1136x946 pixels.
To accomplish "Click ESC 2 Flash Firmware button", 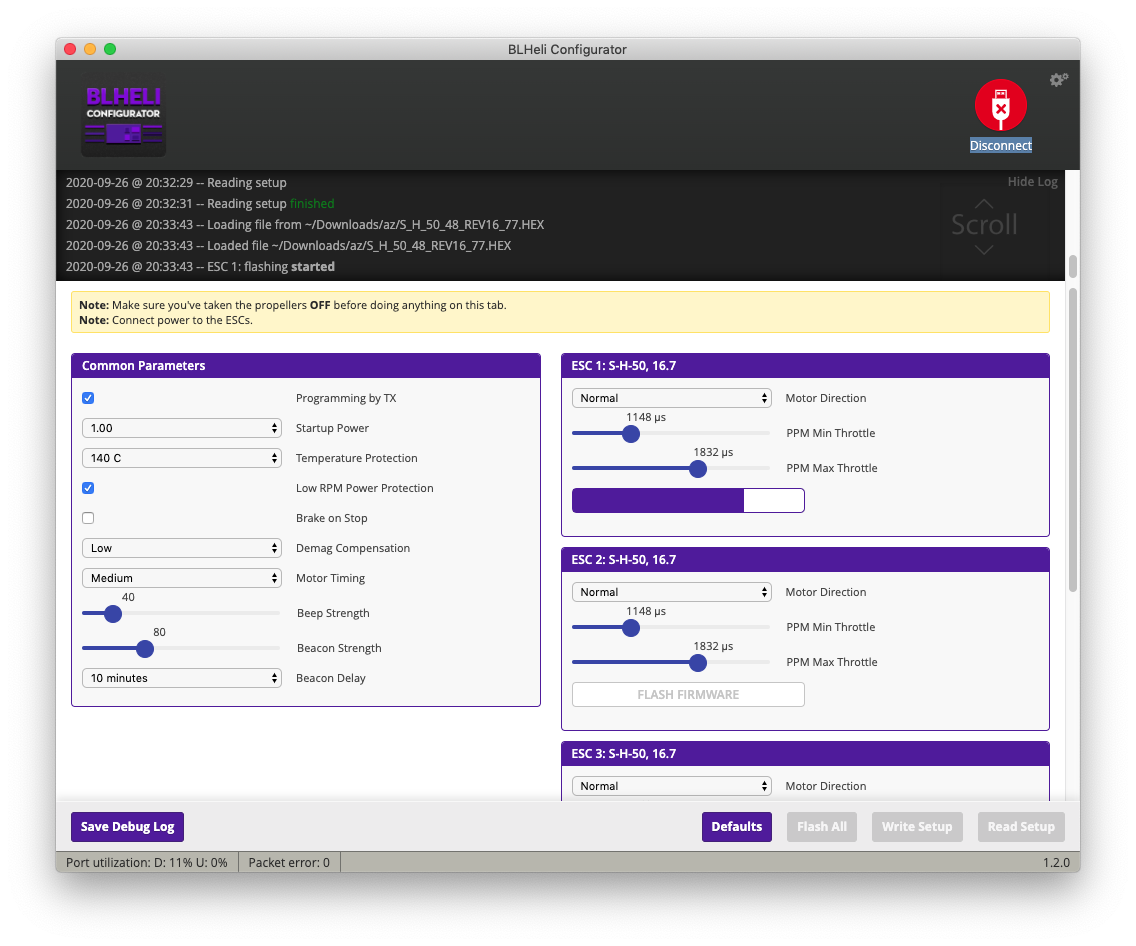I will point(688,695).
